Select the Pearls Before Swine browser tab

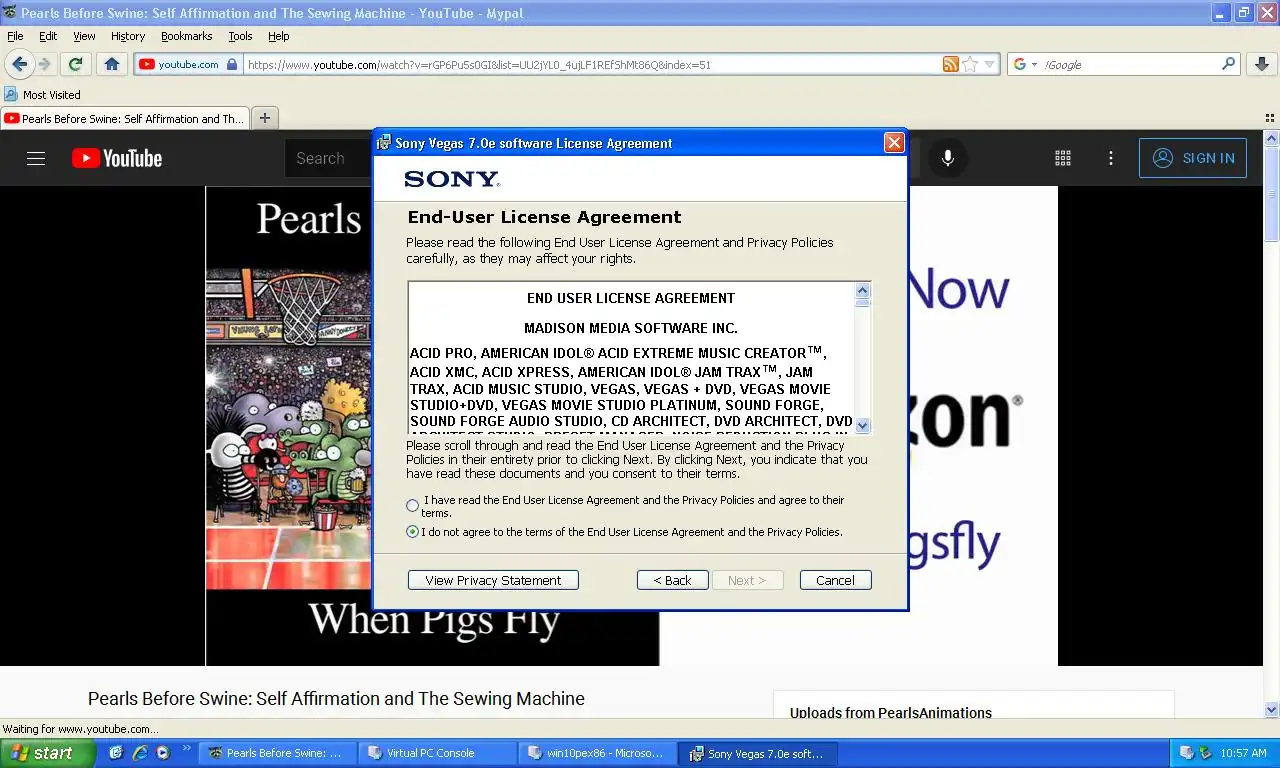(x=124, y=118)
